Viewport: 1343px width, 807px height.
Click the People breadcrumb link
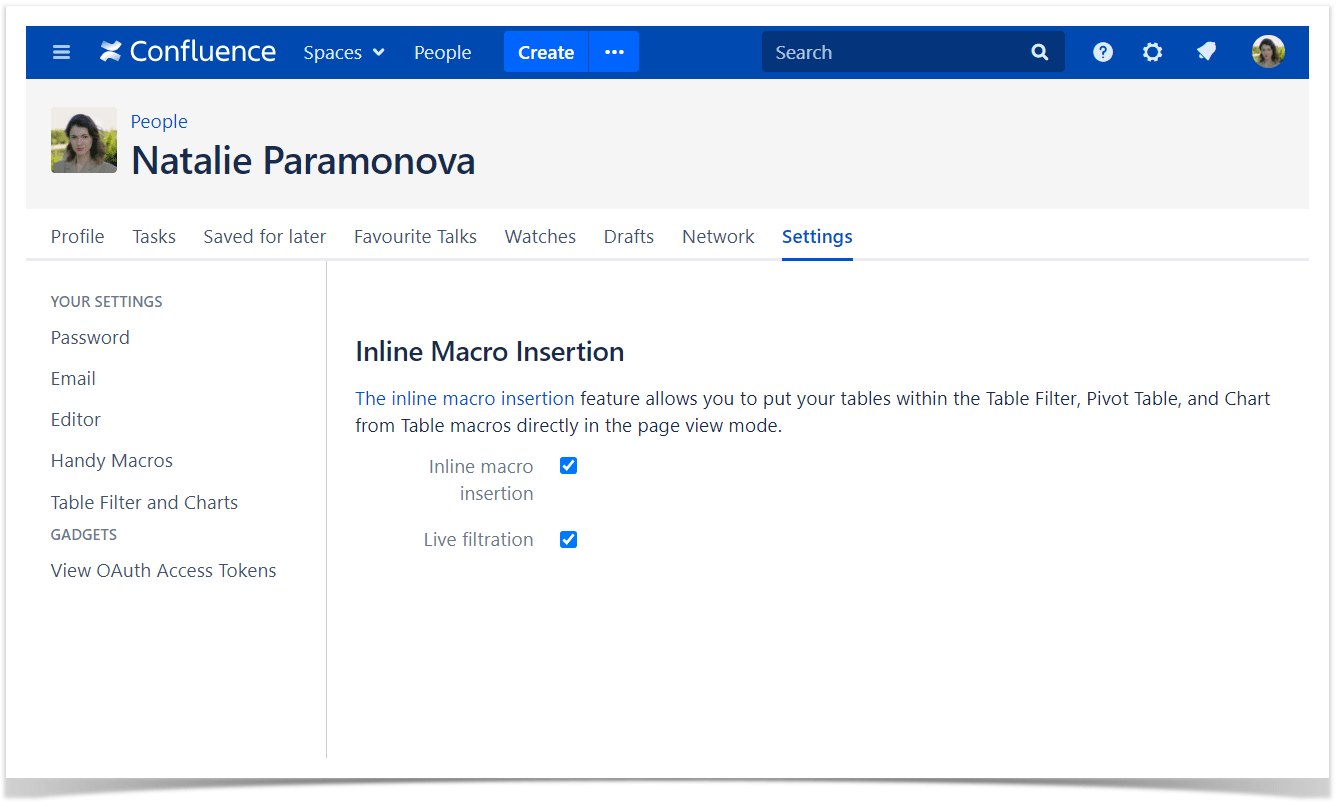click(x=159, y=121)
